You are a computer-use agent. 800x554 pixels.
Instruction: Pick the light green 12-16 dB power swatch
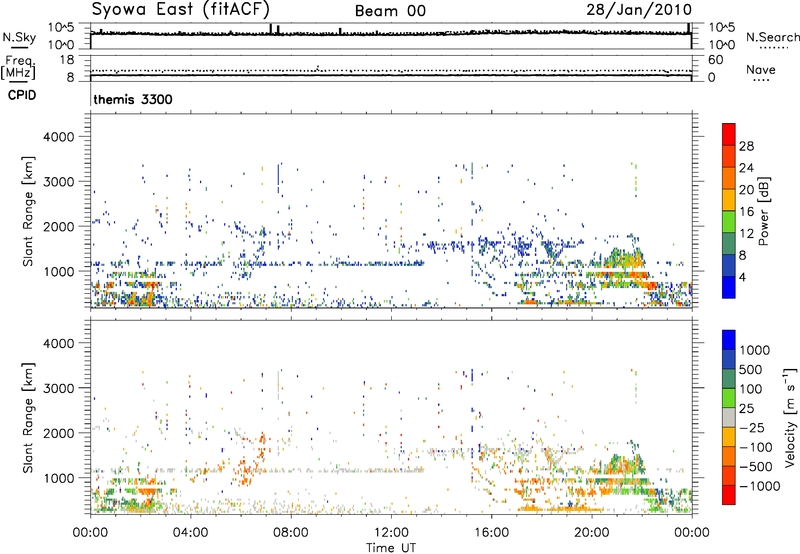click(x=729, y=222)
